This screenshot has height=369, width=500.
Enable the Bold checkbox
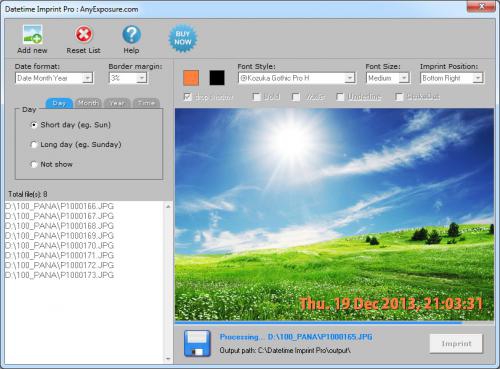(x=257, y=97)
